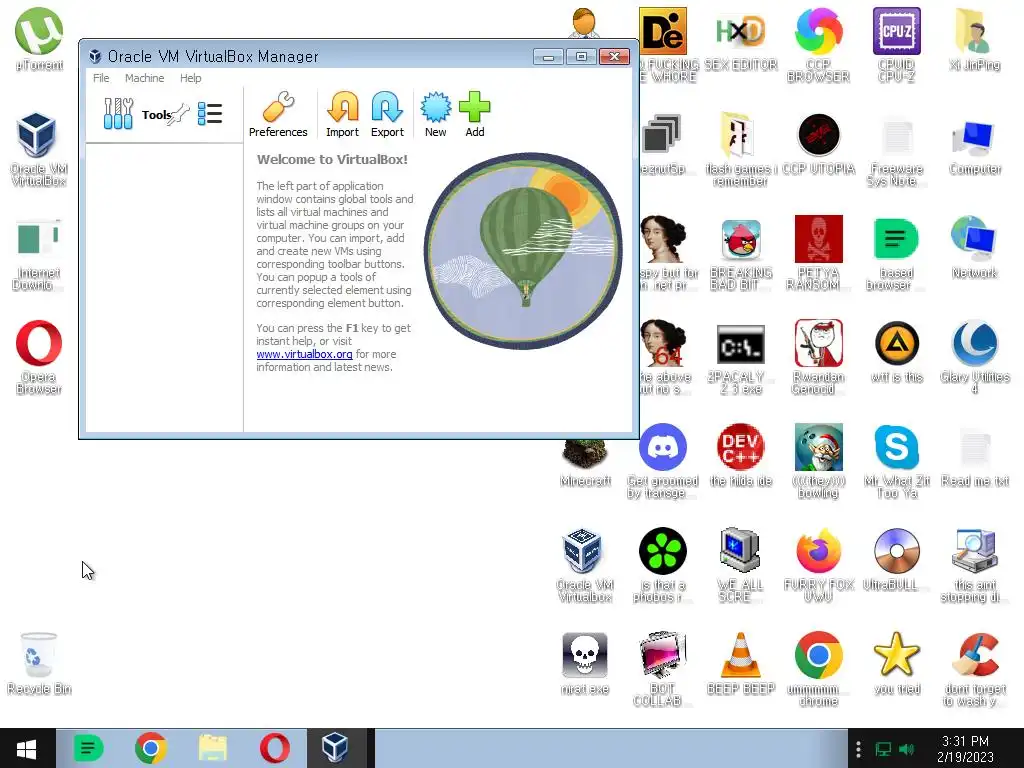Select the Angry Birds desktop icon
Viewport: 1024px width, 768px height.
coord(741,255)
